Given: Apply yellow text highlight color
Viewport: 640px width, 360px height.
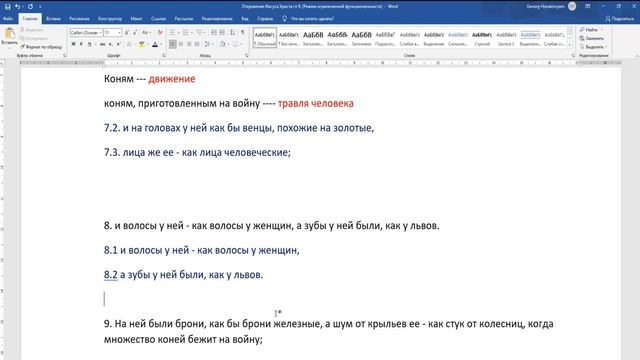Looking at the screenshot, I should [141, 44].
